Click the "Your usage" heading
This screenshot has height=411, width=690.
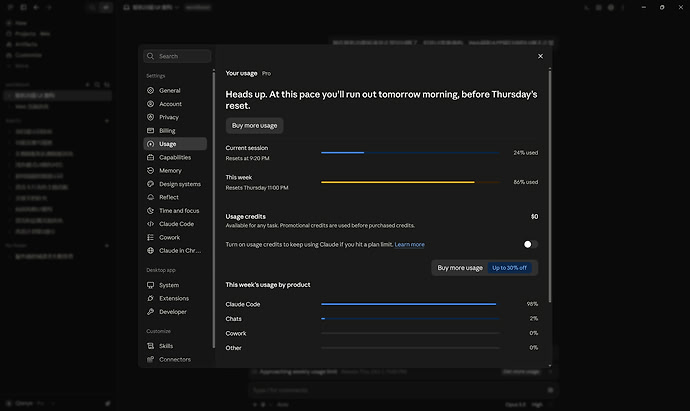pos(241,73)
